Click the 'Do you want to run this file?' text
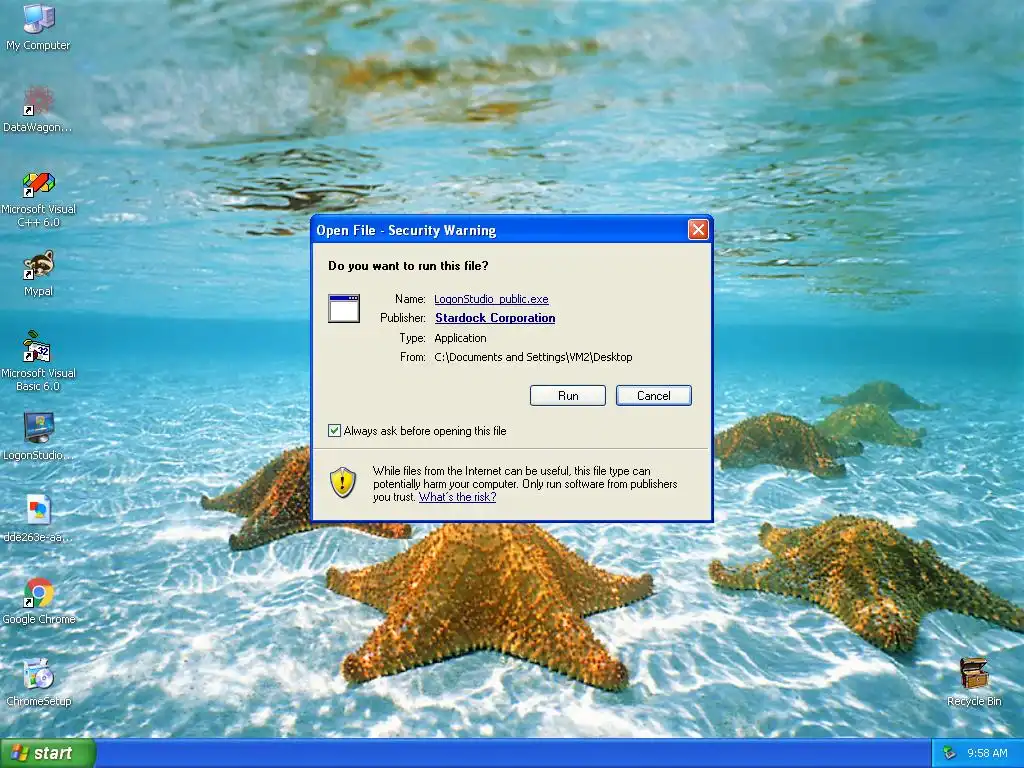Image resolution: width=1024 pixels, height=768 pixels. [x=408, y=266]
